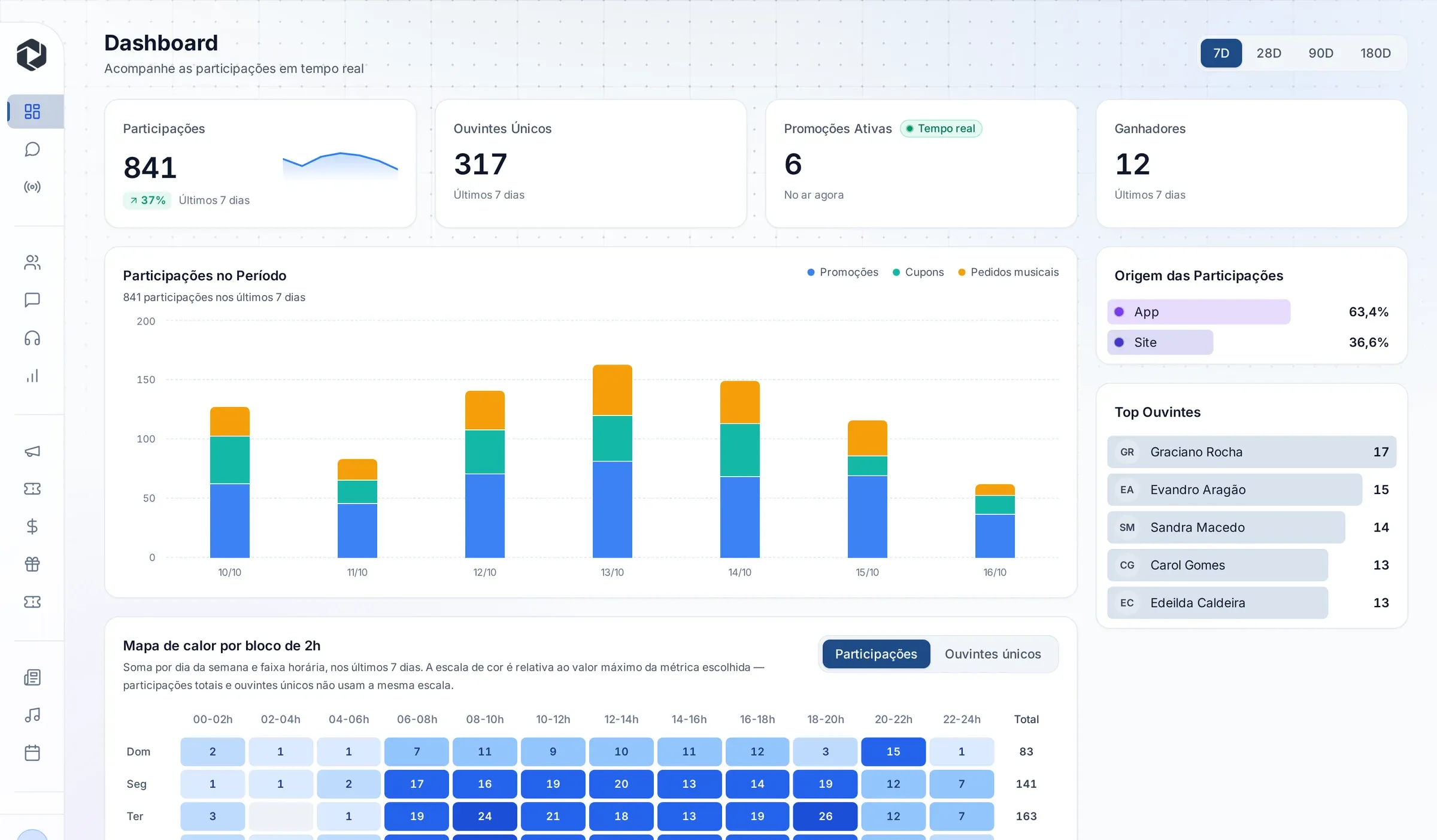The width and height of the screenshot is (1437, 840).
Task: Open the calendar icon in sidebar
Action: (x=32, y=753)
